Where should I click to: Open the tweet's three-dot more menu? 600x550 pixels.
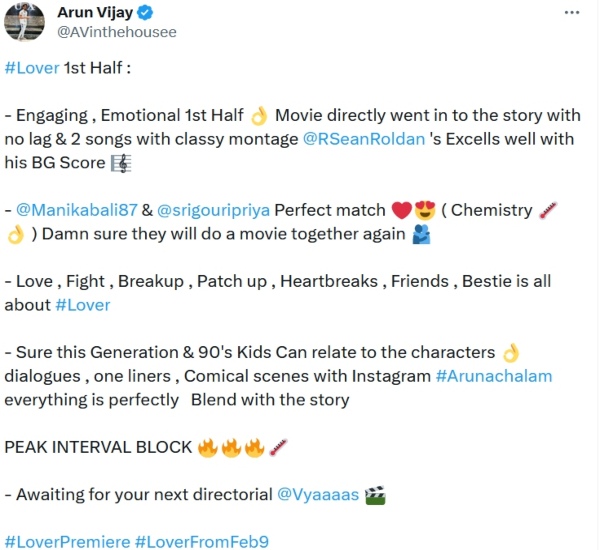(x=571, y=14)
